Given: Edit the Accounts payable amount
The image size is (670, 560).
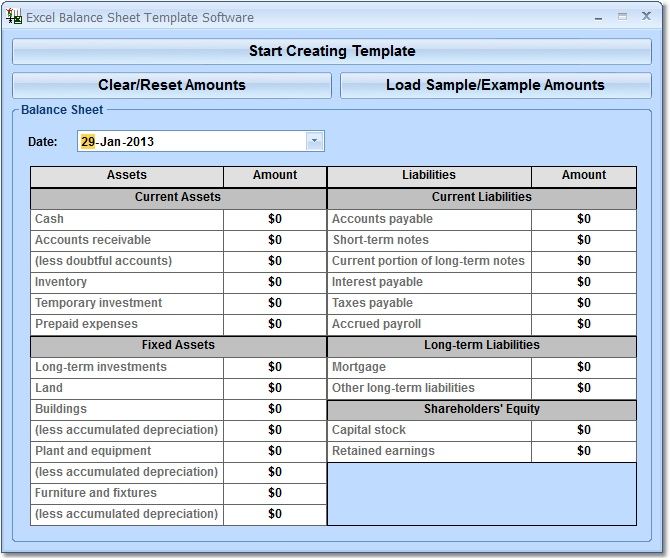Looking at the screenshot, I should point(583,219).
